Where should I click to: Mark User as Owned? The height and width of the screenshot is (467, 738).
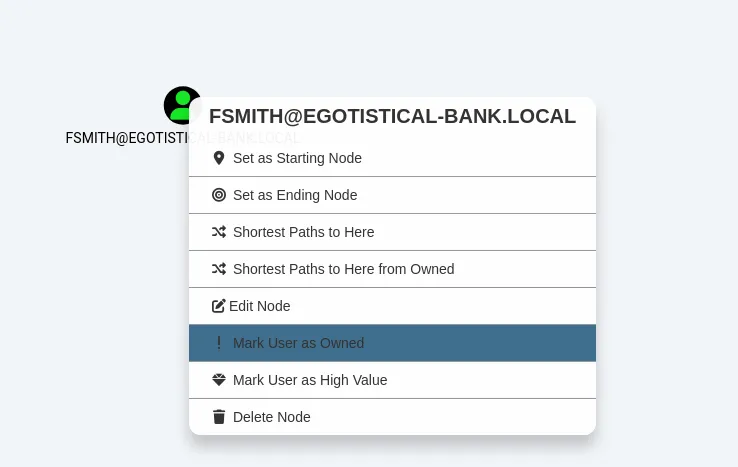pyautogui.click(x=298, y=343)
